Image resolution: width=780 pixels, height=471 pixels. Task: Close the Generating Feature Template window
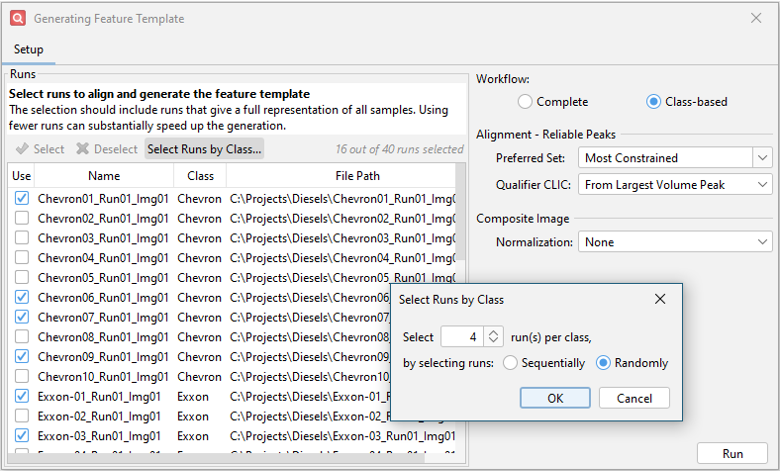[756, 18]
